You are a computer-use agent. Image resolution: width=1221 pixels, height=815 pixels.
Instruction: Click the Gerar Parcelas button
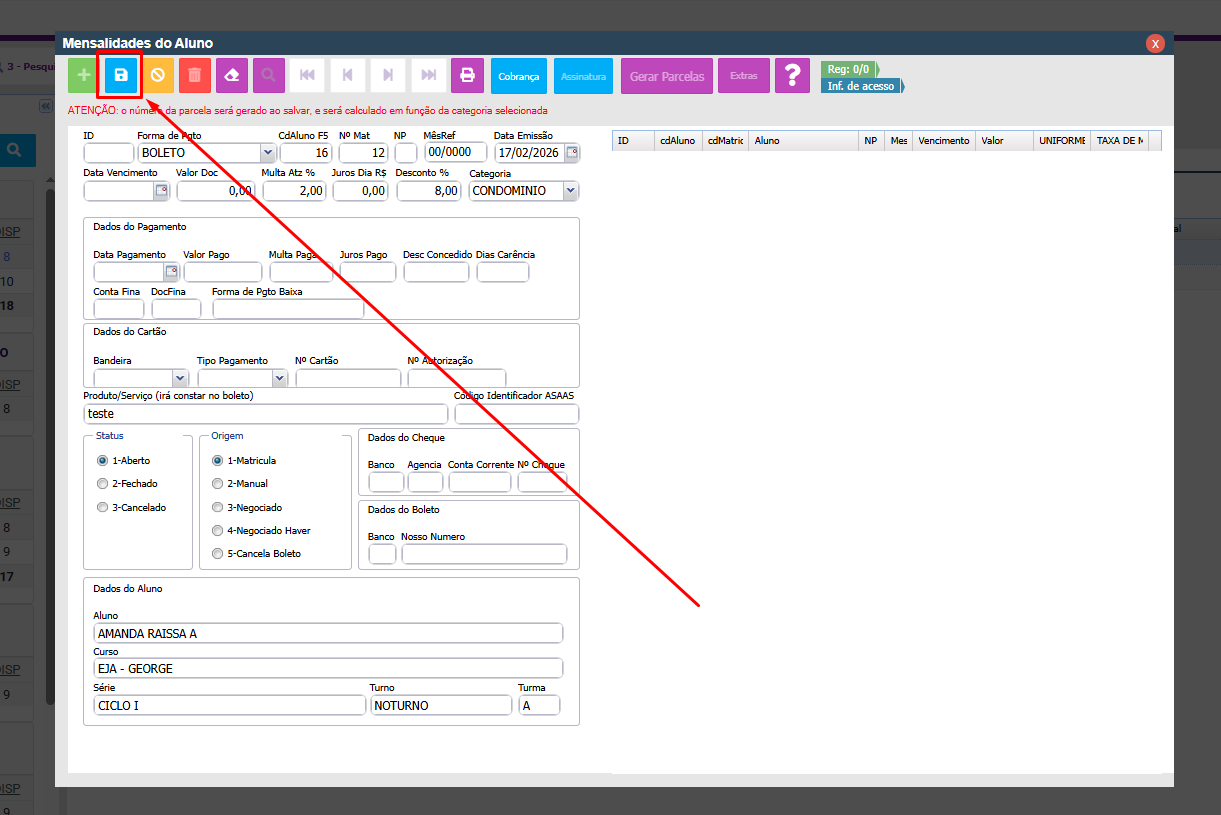667,77
